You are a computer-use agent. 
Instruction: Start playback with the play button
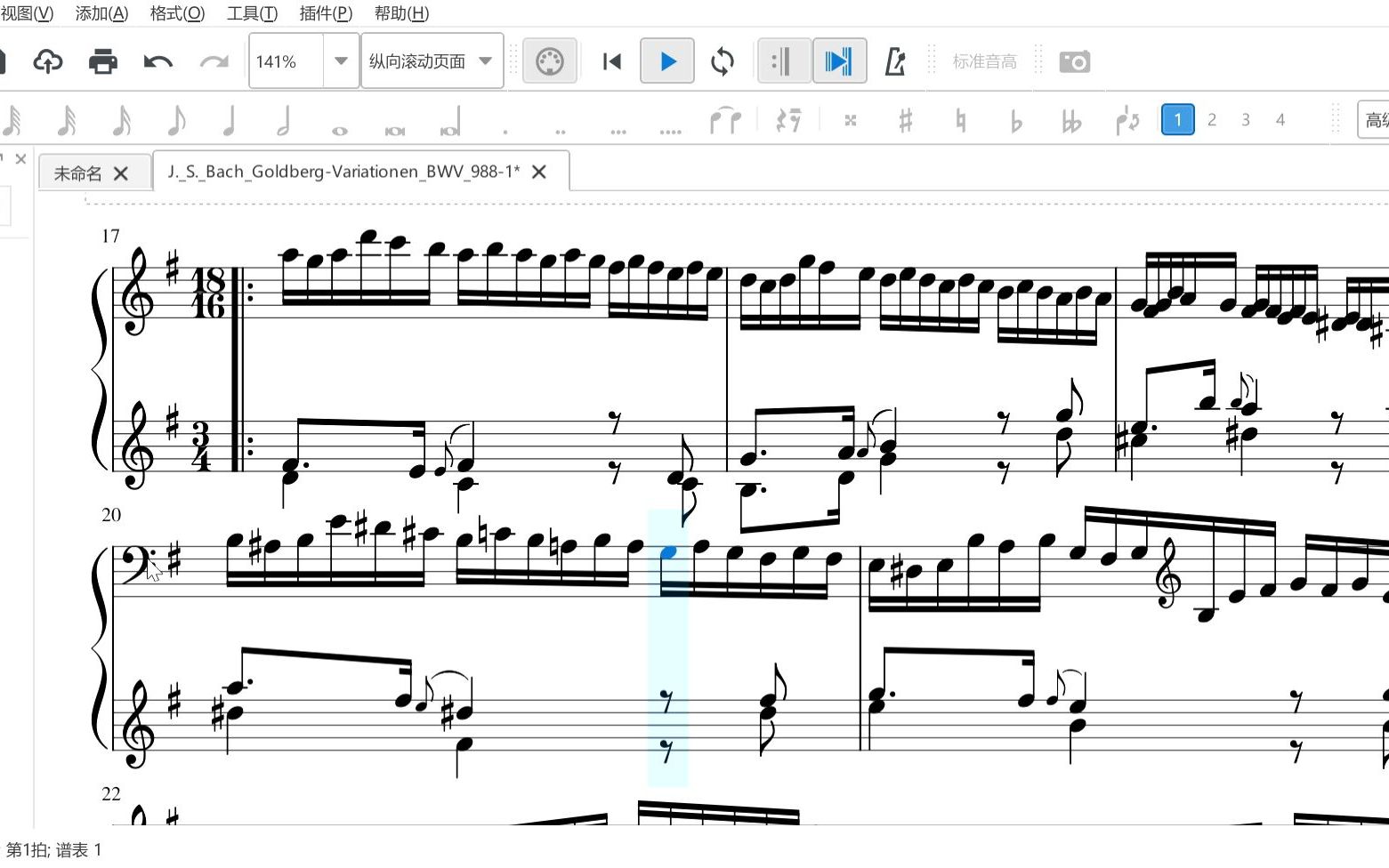coord(667,61)
